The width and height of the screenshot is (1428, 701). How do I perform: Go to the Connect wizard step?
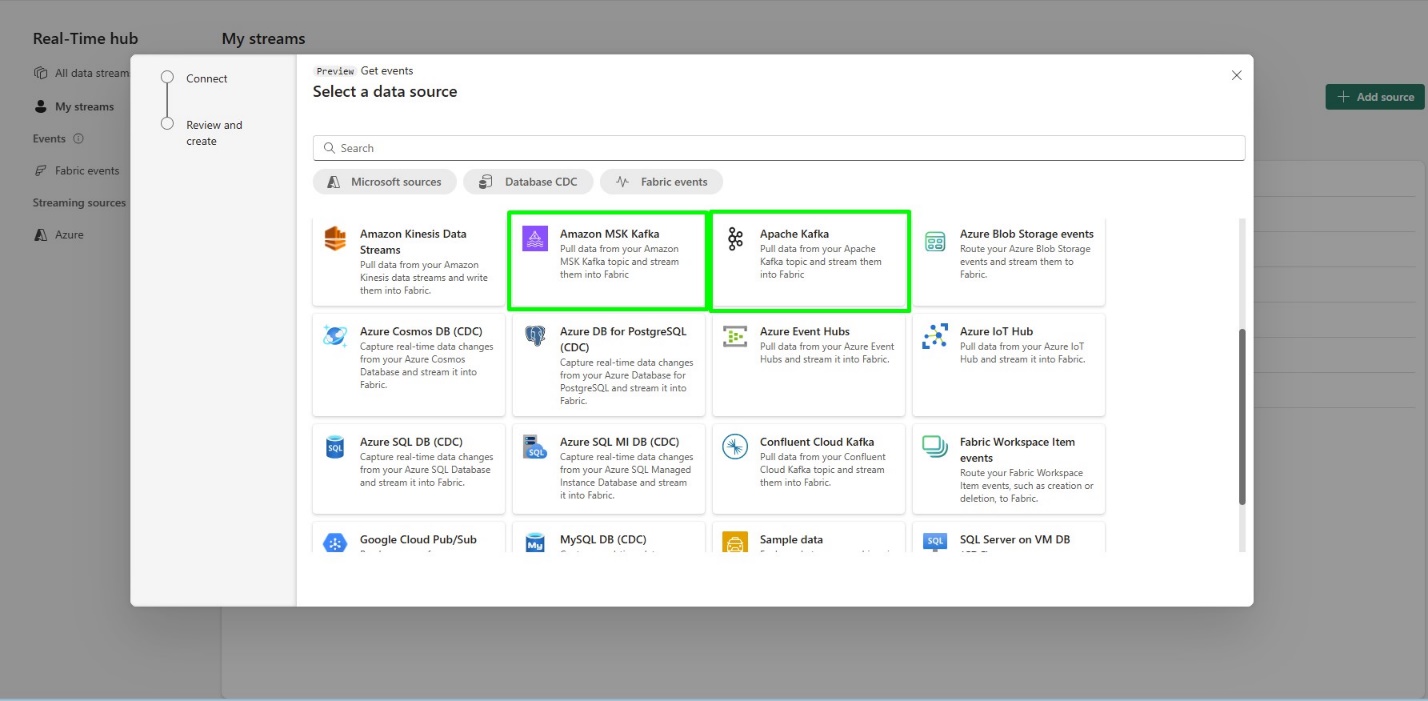[206, 78]
